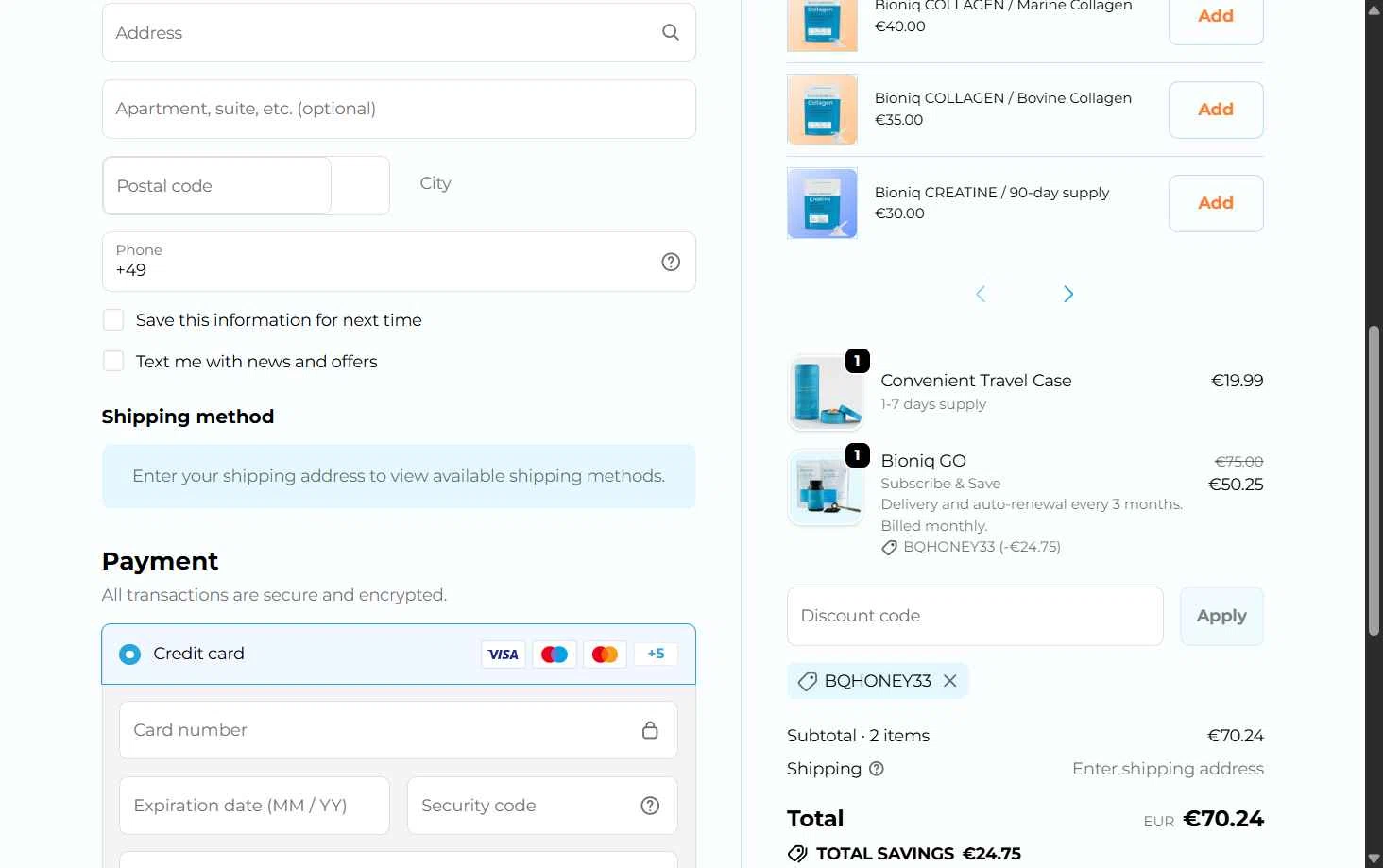Click the Payment heading
This screenshot has height=868, width=1383.
click(160, 561)
